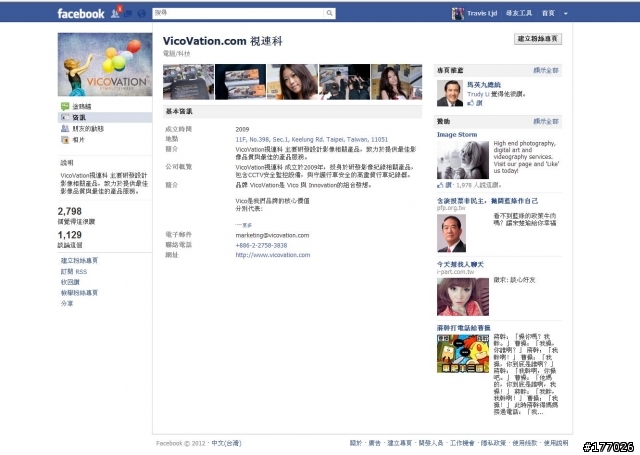The width and height of the screenshot is (640, 455).
Task: Click the Image Storm ad image
Action: pos(463,160)
